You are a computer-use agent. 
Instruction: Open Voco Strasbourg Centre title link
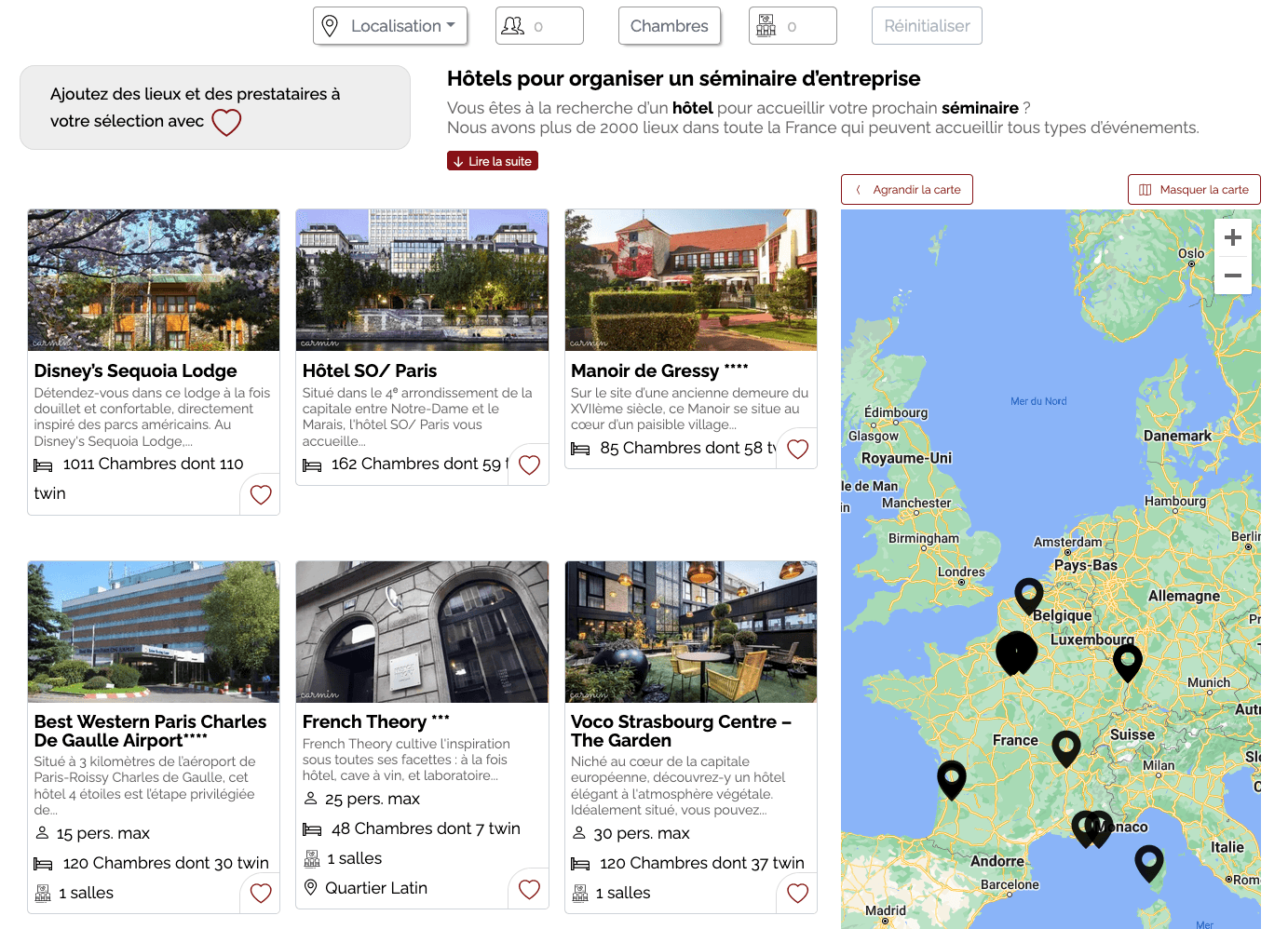(682, 731)
